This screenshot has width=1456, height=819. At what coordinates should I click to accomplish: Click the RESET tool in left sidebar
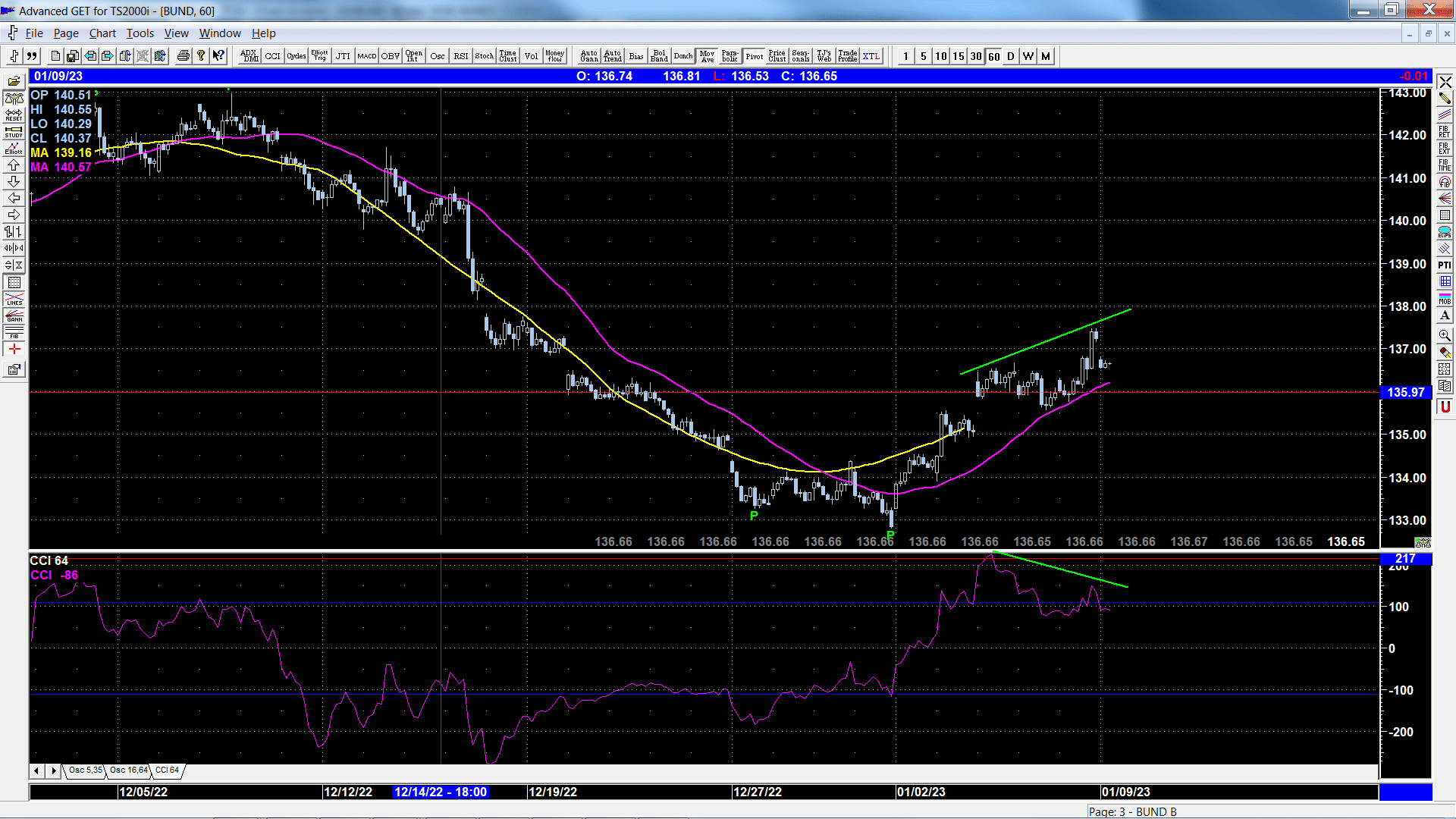point(14,115)
